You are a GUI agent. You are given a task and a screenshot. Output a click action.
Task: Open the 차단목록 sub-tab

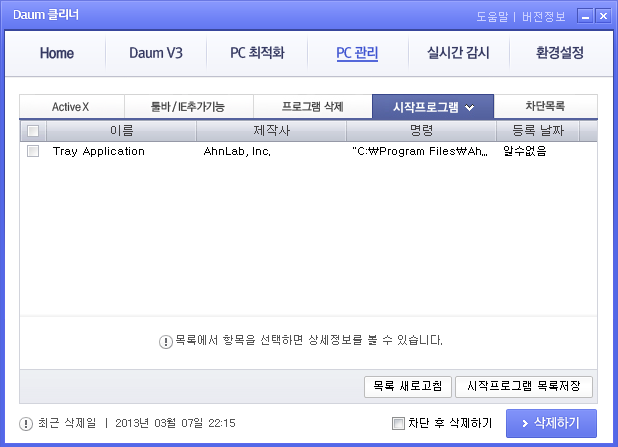click(545, 106)
